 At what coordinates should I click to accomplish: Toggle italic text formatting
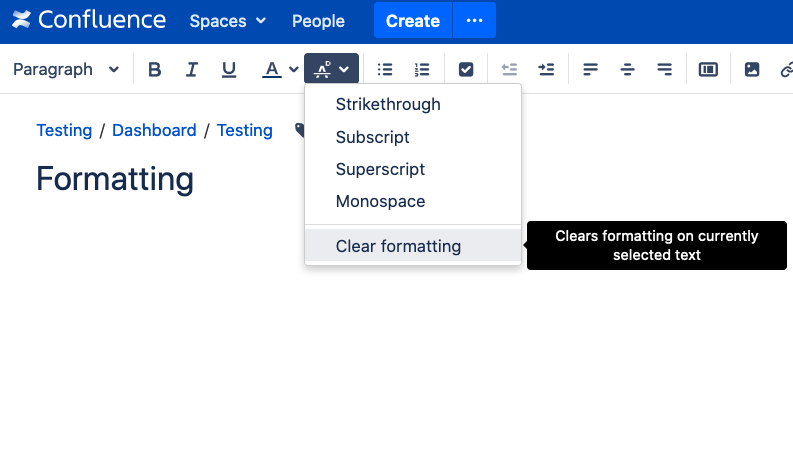[x=191, y=69]
